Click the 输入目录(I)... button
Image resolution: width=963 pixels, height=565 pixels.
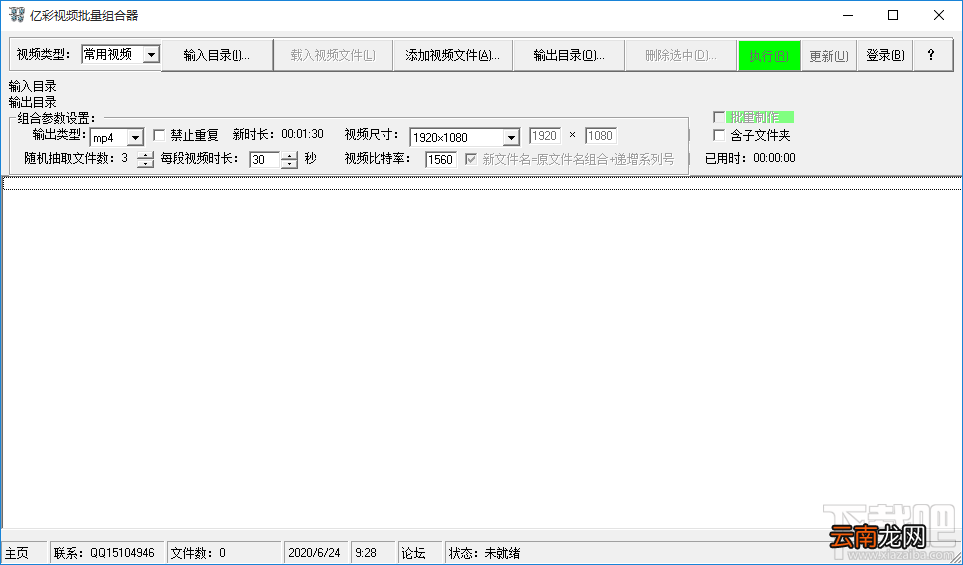[x=217, y=56]
